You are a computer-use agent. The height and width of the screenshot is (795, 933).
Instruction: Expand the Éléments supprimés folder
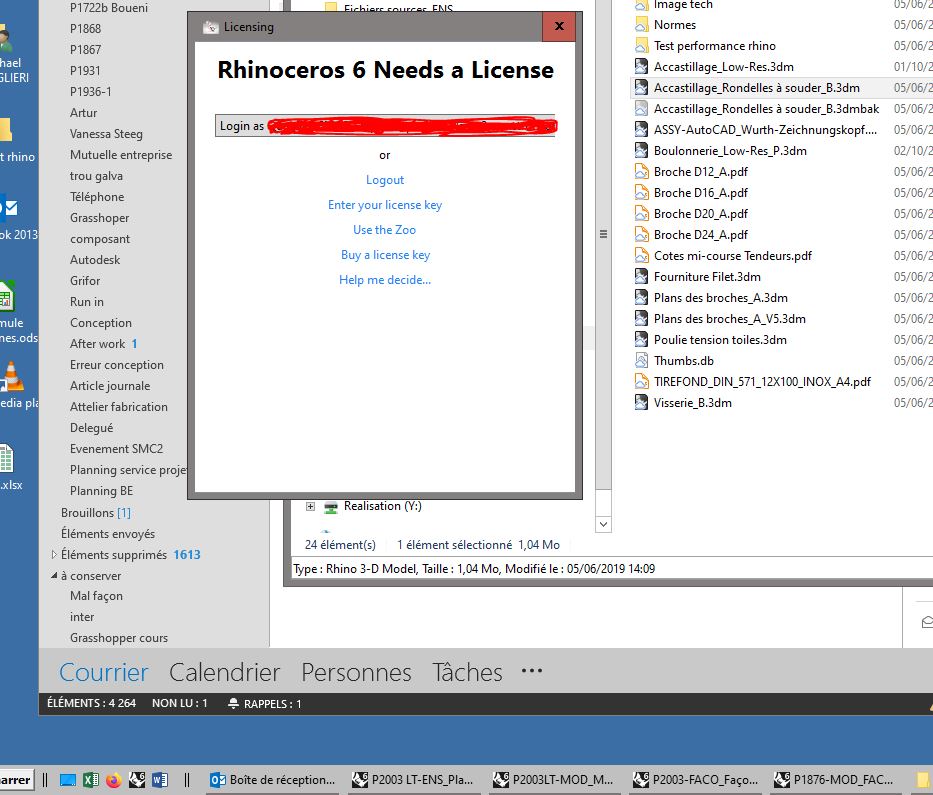tap(54, 555)
